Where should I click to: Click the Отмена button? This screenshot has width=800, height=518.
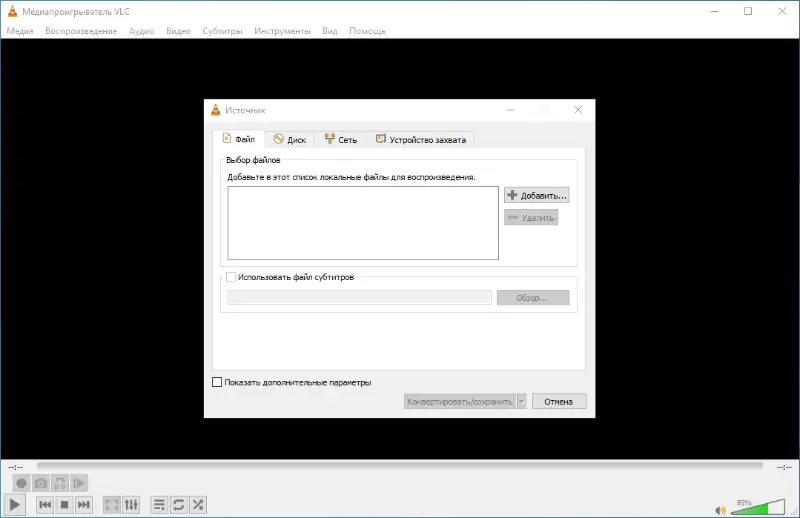559,401
